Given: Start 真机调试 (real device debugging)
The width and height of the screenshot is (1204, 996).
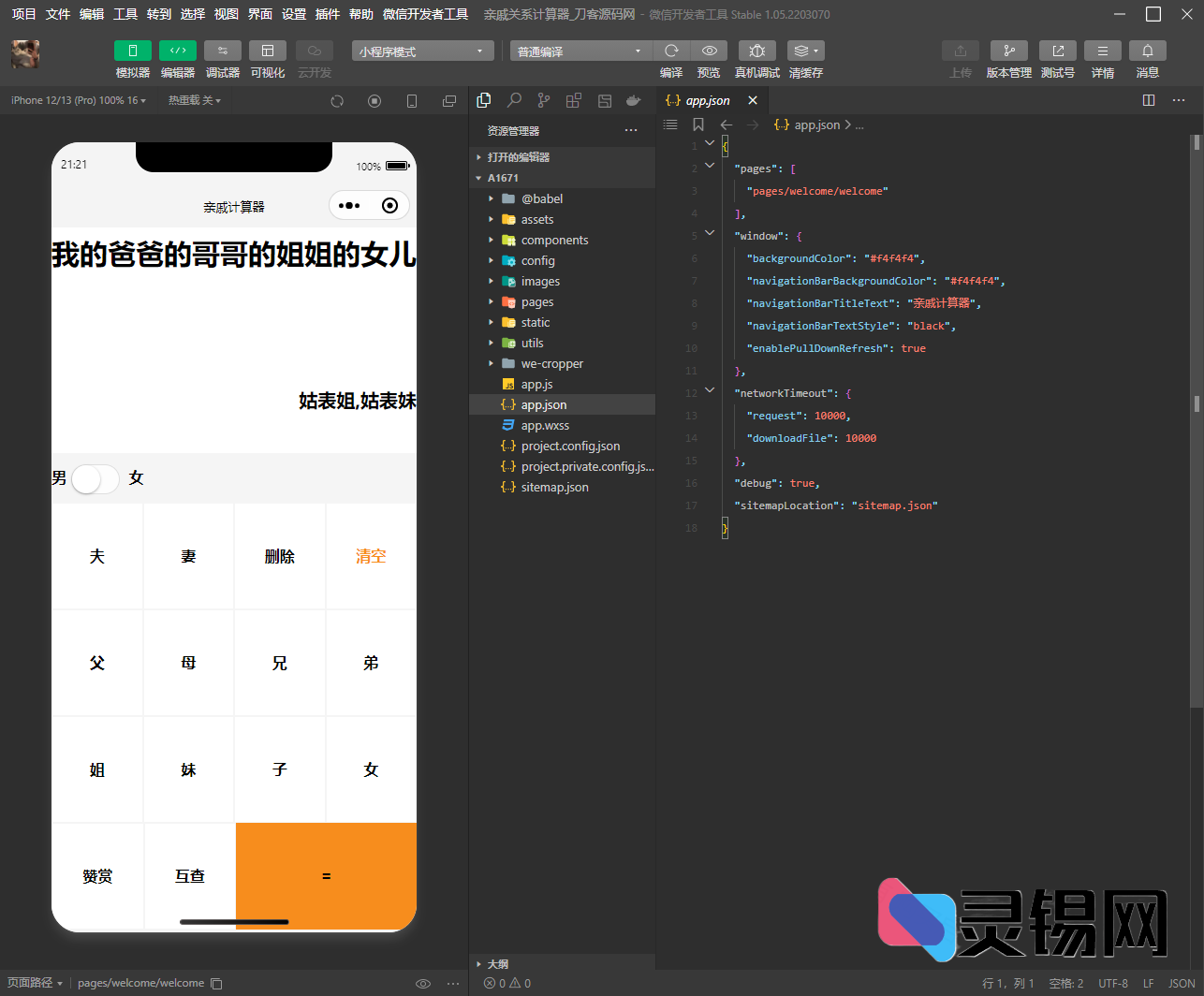Looking at the screenshot, I should point(756,51).
